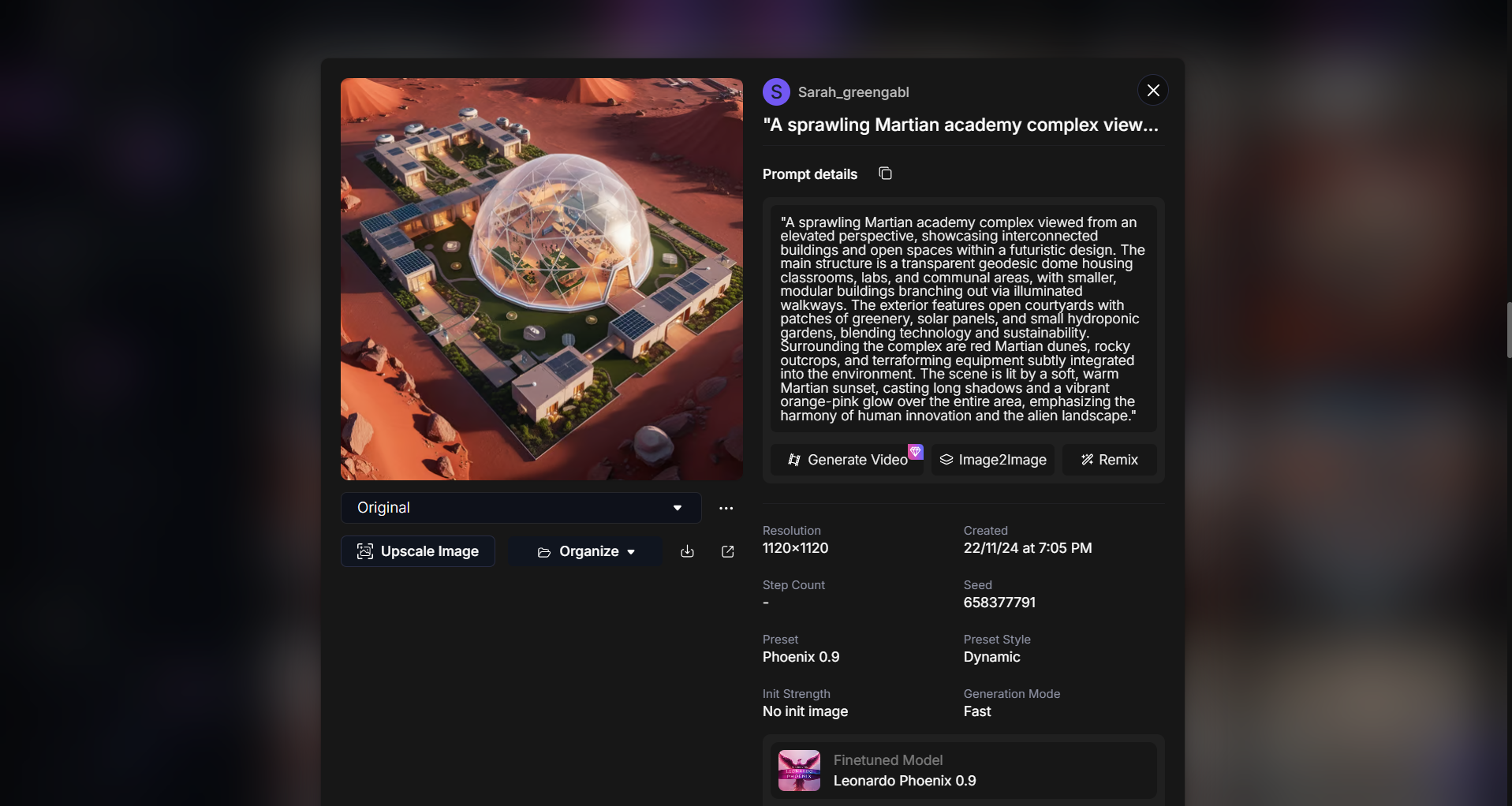Viewport: 1512px width, 806px height.
Task: Select the Image2Image option
Action: (992, 460)
